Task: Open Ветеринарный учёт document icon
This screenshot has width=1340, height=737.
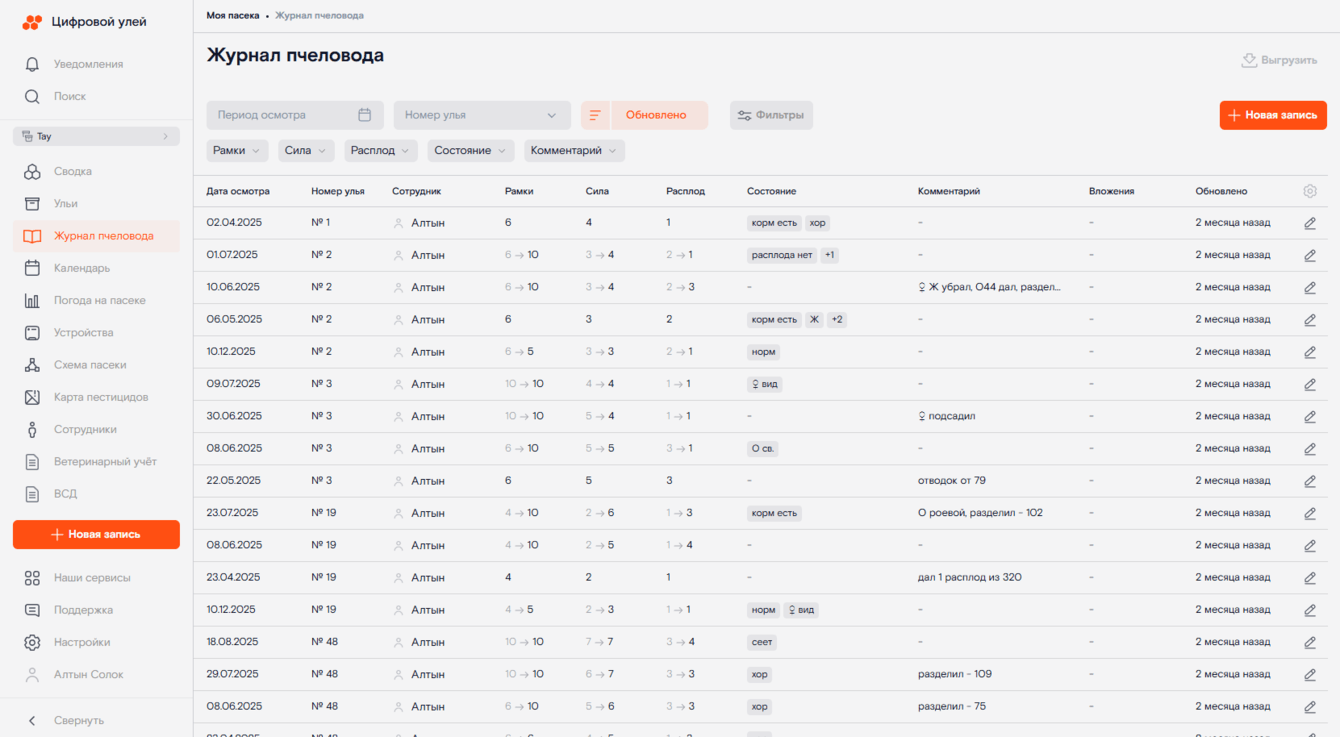Action: pyautogui.click(x=32, y=462)
